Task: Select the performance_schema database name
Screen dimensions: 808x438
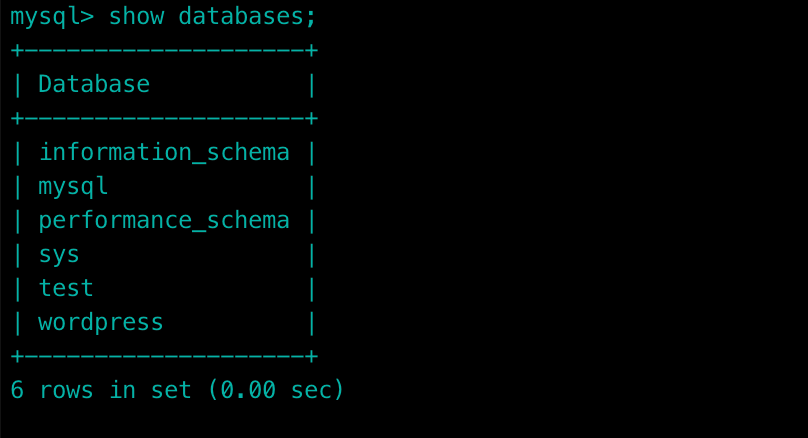Action: (x=164, y=221)
